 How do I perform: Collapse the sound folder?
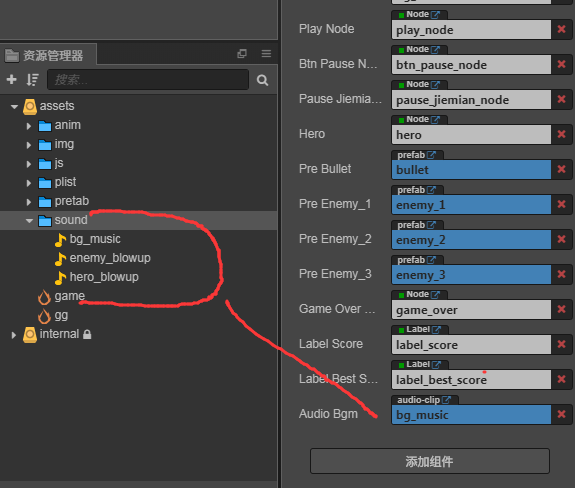click(29, 220)
